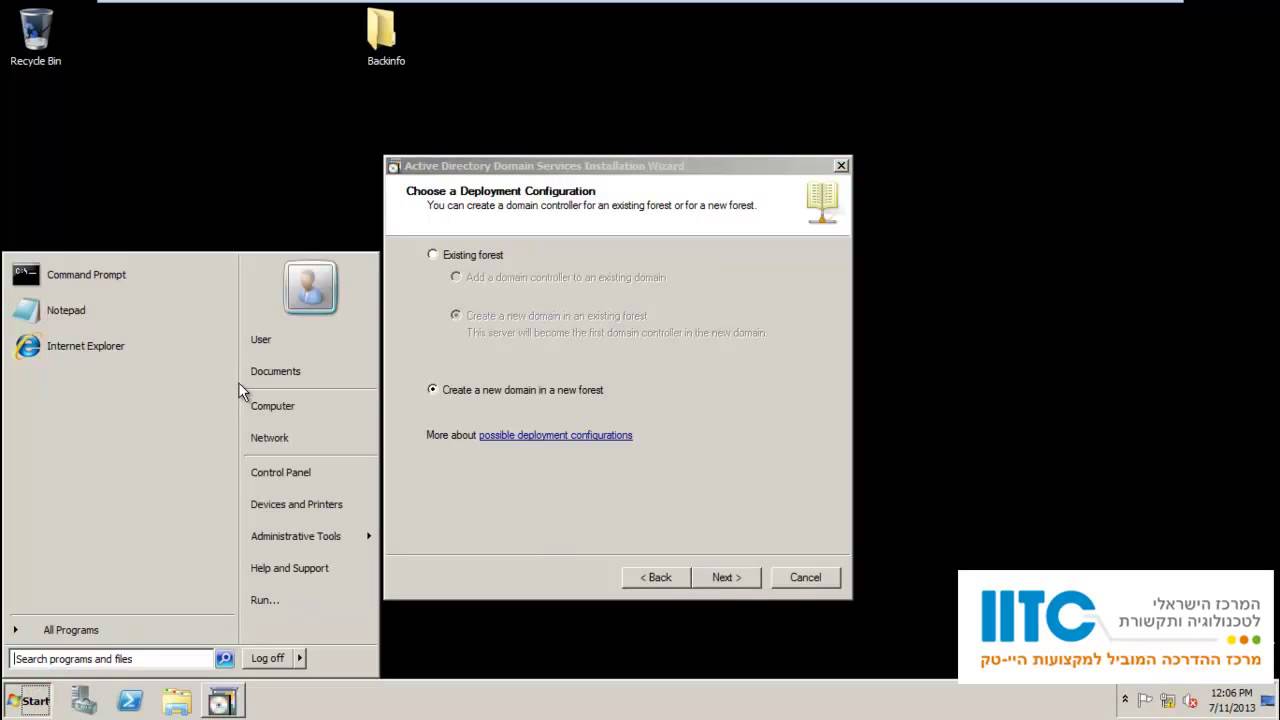Open shutdown options arrow beside Log off

coord(300,659)
